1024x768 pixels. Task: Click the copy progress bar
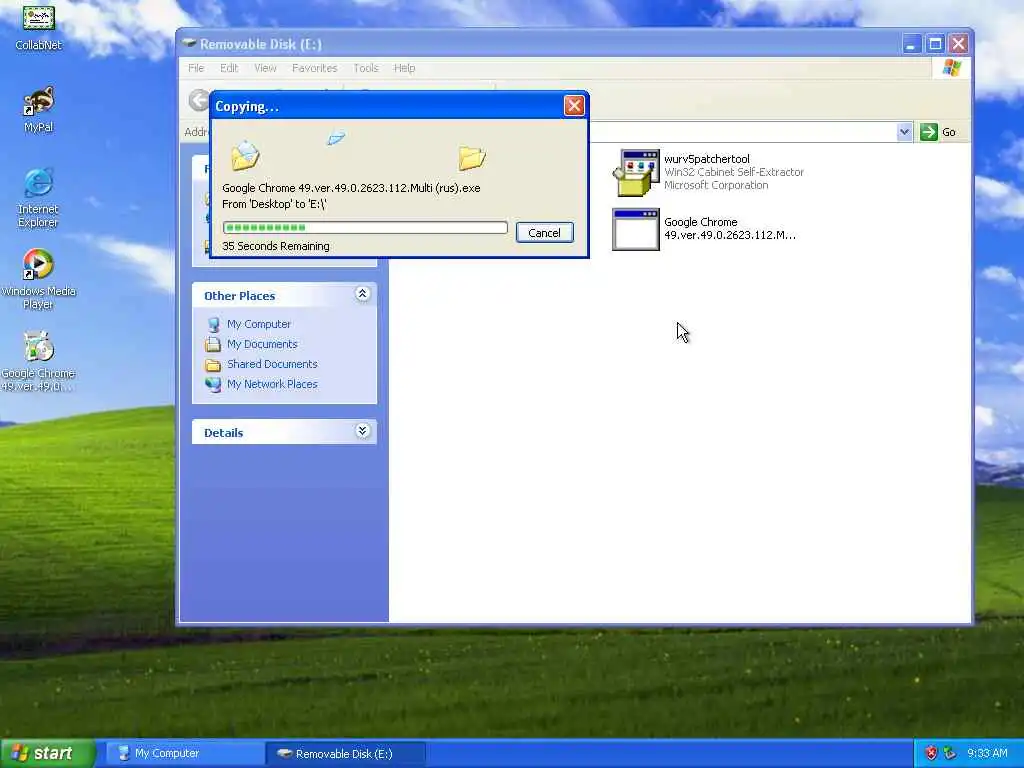[x=365, y=227]
